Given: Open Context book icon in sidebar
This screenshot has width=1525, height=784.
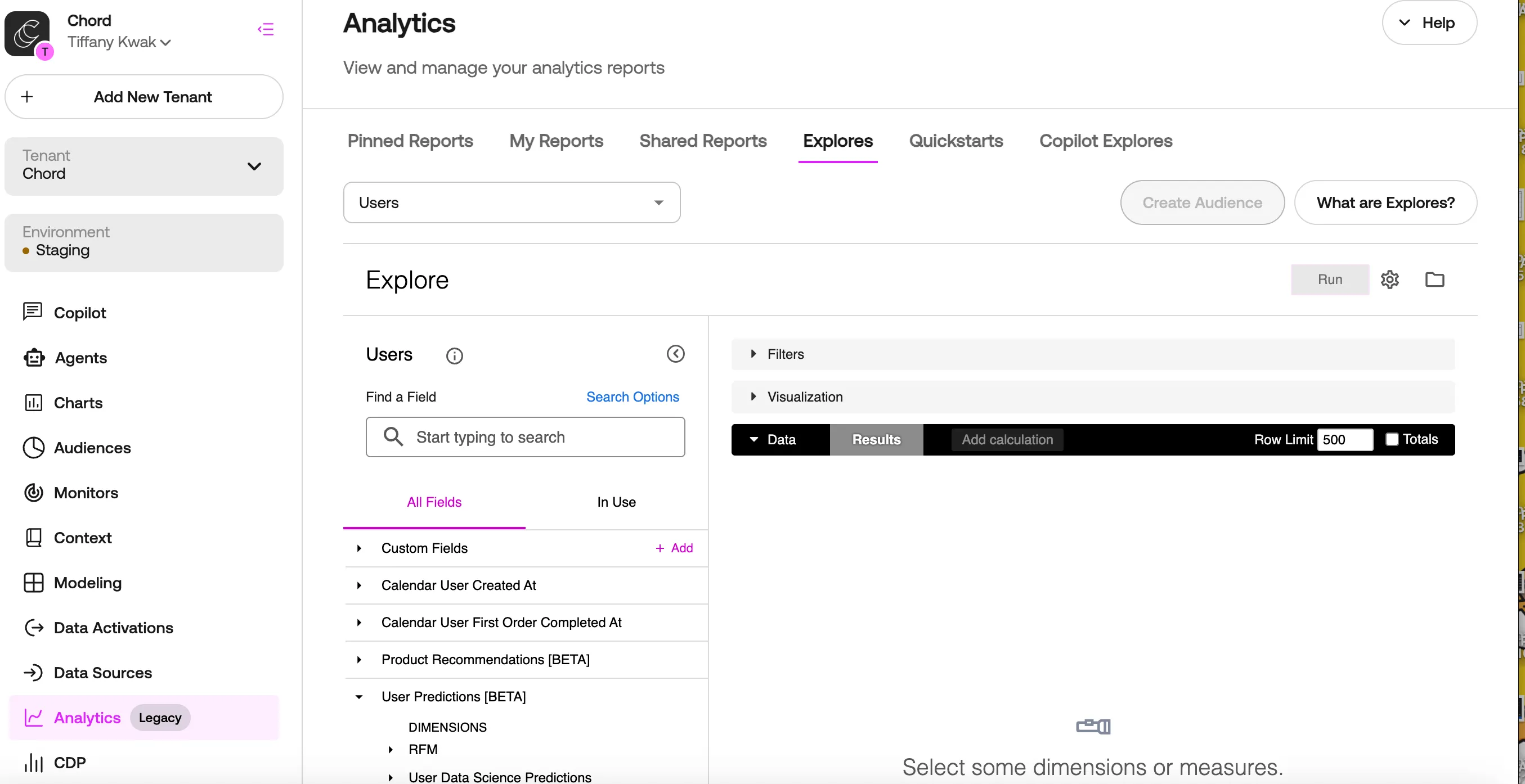Looking at the screenshot, I should click(x=33, y=537).
